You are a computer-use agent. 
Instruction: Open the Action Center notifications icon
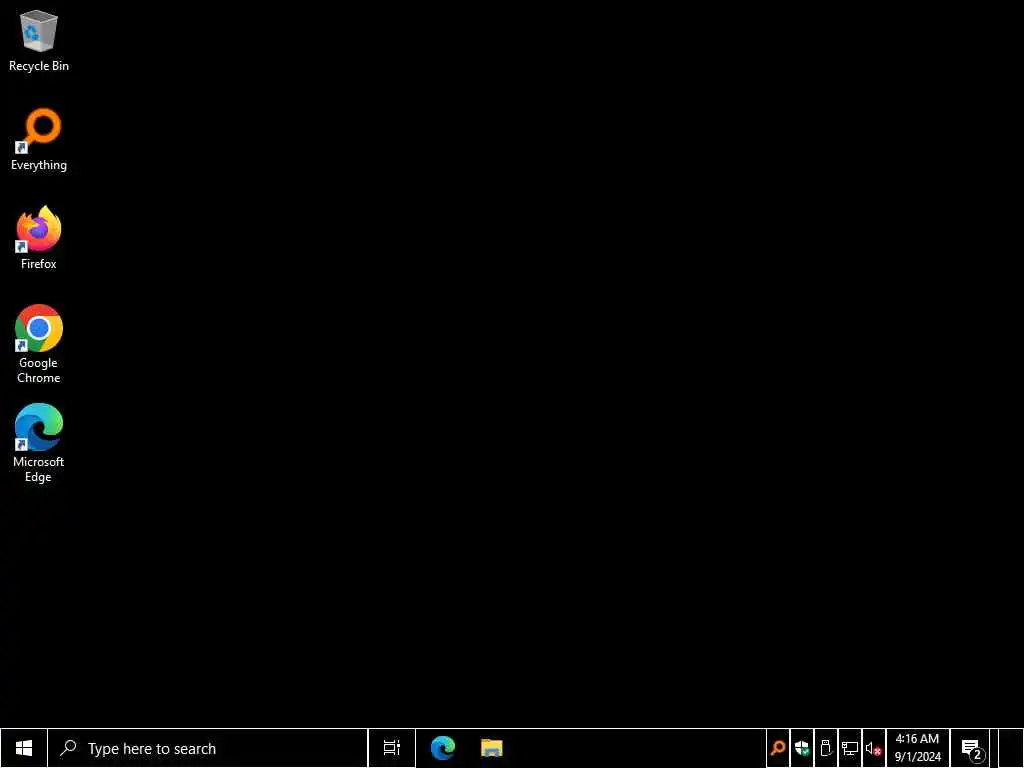pyautogui.click(x=971, y=748)
